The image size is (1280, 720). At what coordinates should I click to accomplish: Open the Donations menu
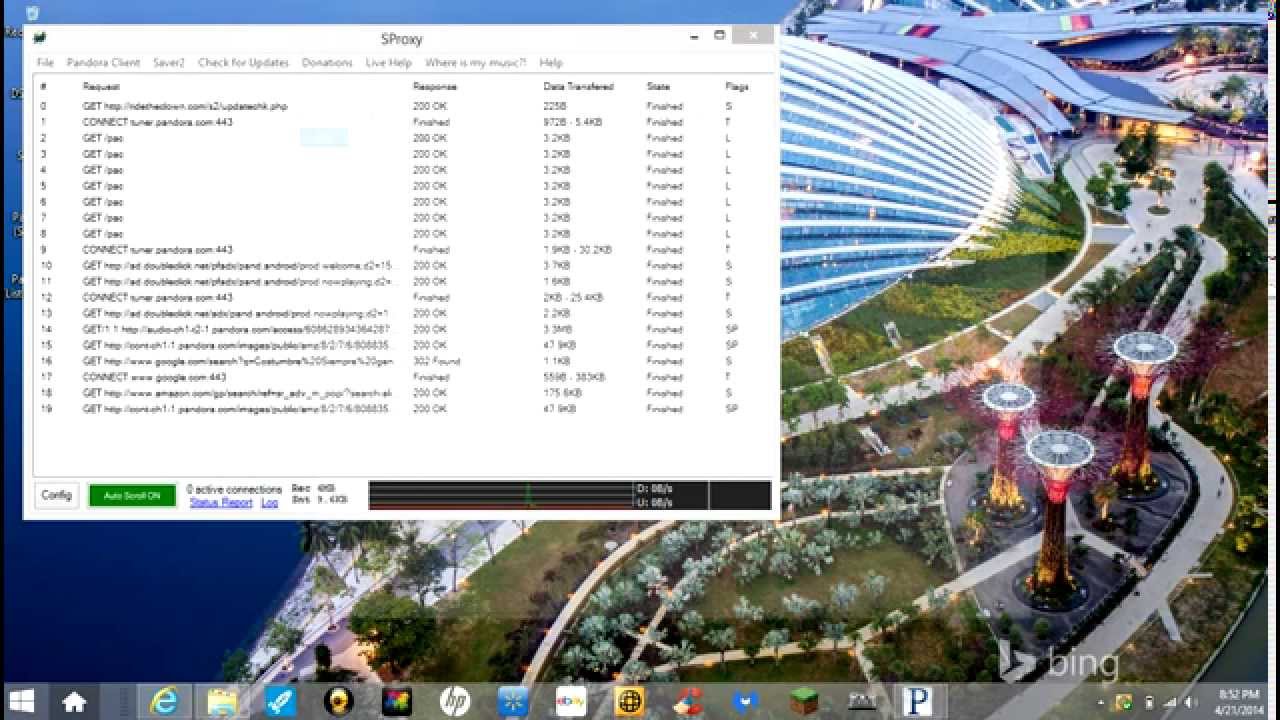click(327, 62)
